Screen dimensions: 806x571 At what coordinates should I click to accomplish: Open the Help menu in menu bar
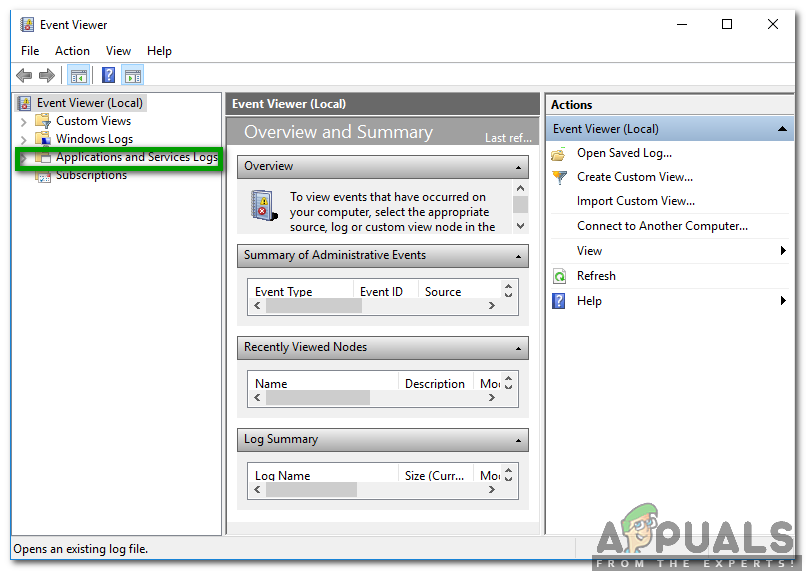point(159,51)
